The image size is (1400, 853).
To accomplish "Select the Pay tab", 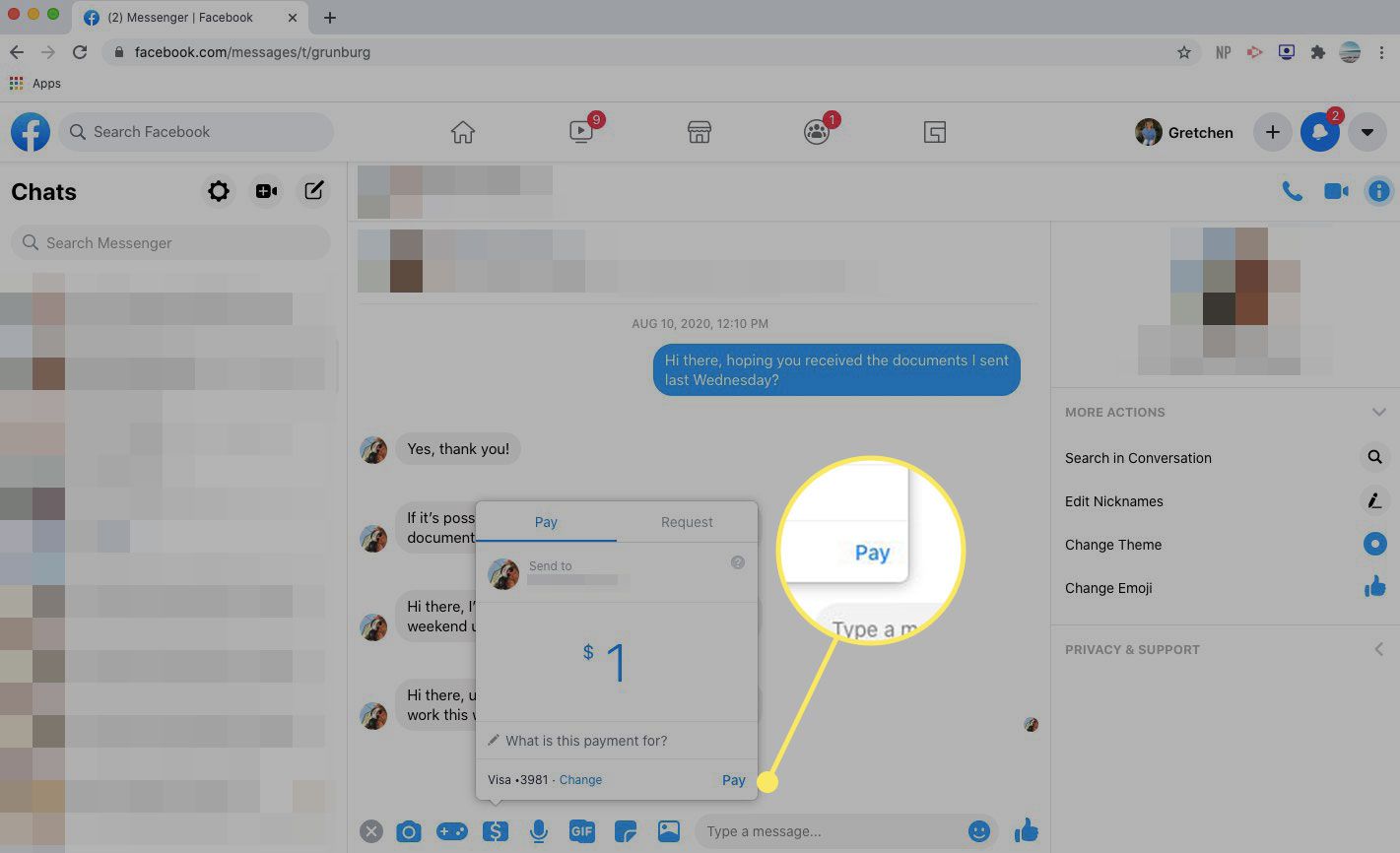I will [x=546, y=522].
